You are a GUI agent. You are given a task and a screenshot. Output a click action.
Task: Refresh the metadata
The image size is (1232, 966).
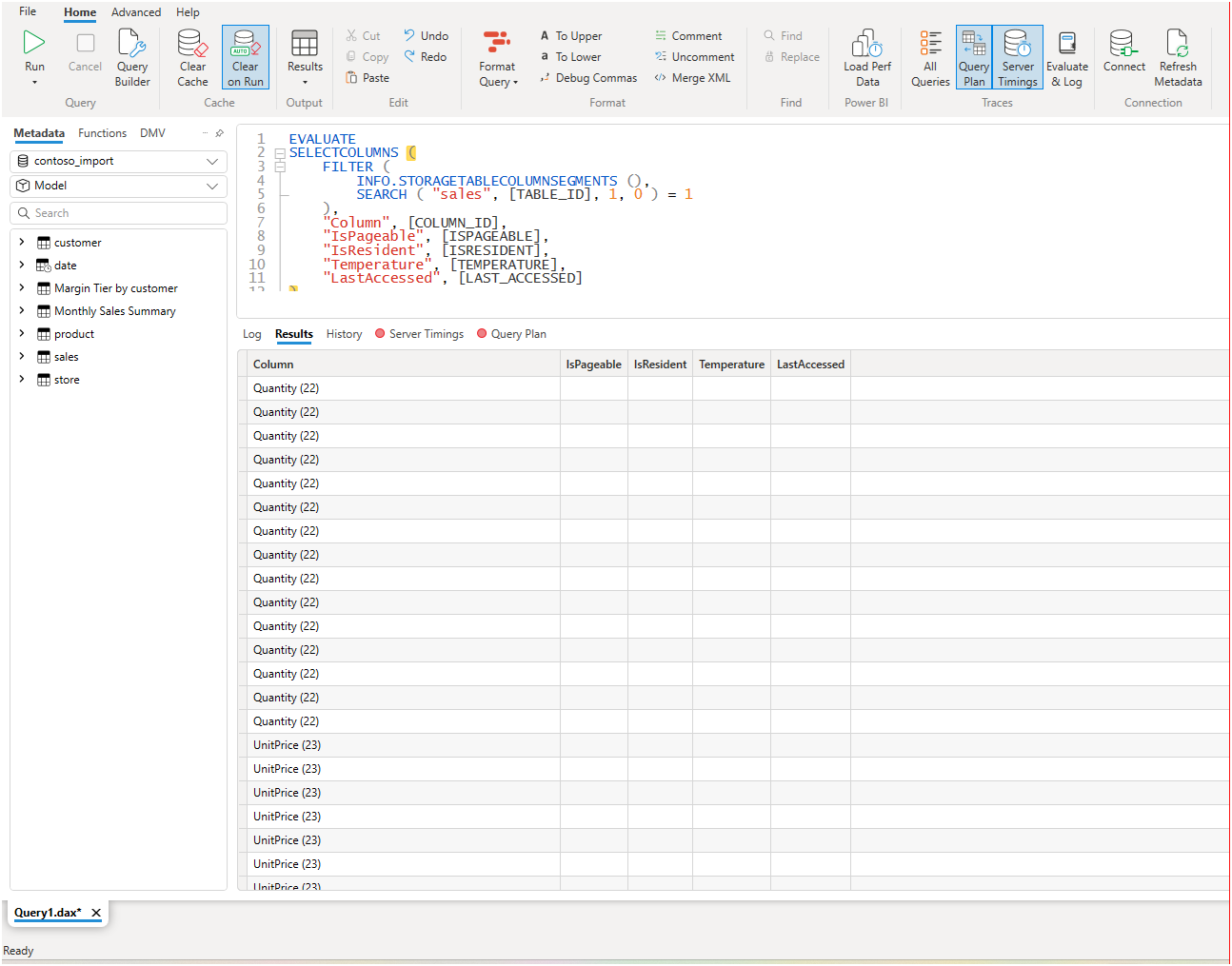(x=1178, y=57)
